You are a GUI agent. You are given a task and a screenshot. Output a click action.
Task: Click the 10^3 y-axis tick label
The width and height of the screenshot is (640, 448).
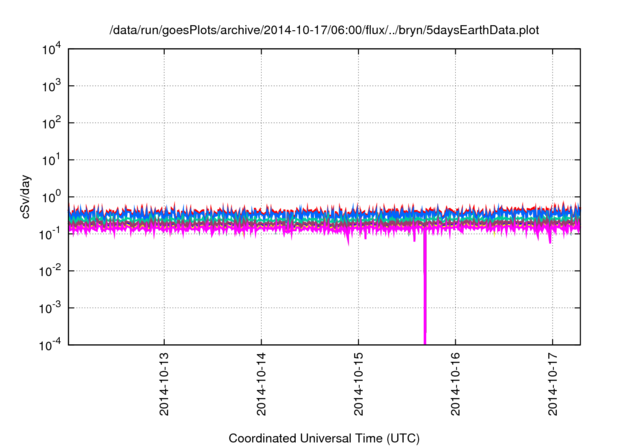(52, 86)
